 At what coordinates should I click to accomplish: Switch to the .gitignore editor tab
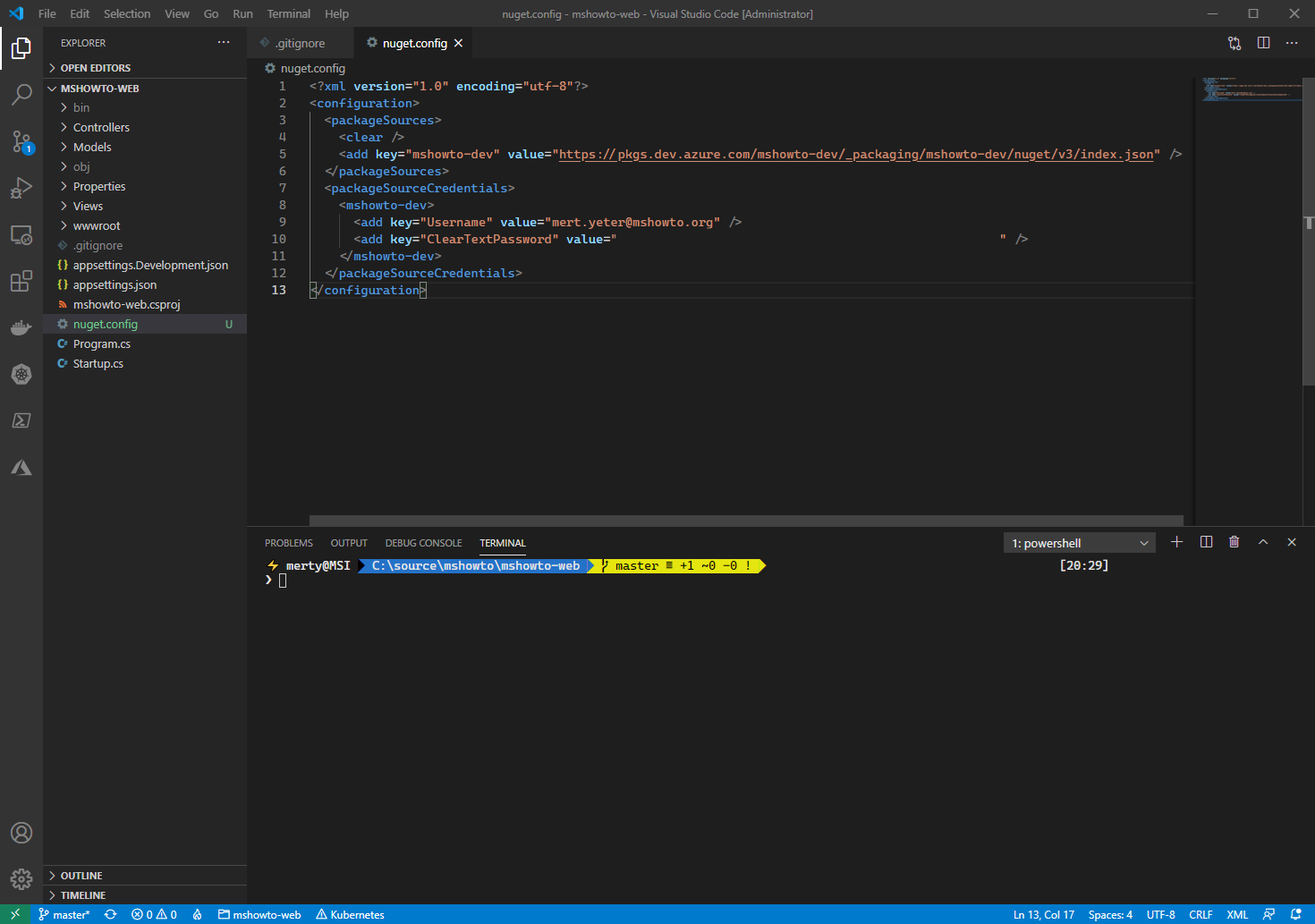pyautogui.click(x=301, y=43)
